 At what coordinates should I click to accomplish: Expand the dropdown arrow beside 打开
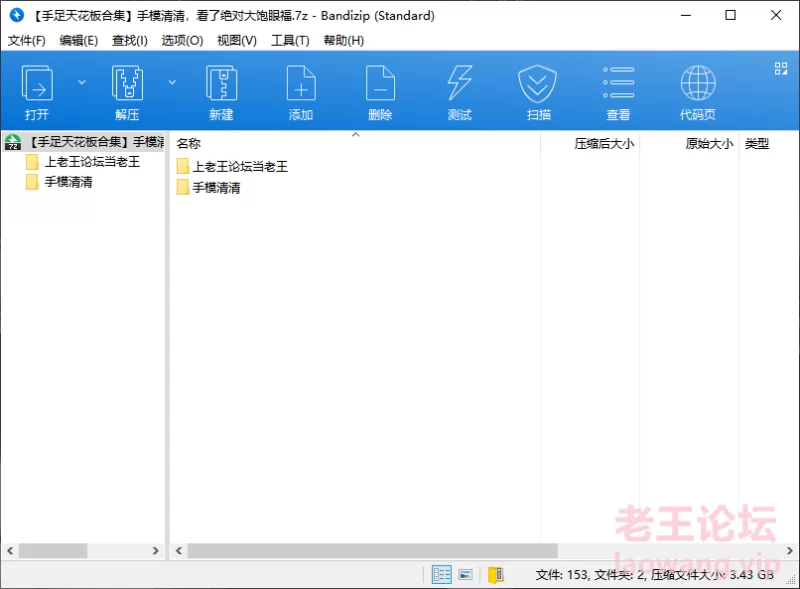pyautogui.click(x=82, y=82)
